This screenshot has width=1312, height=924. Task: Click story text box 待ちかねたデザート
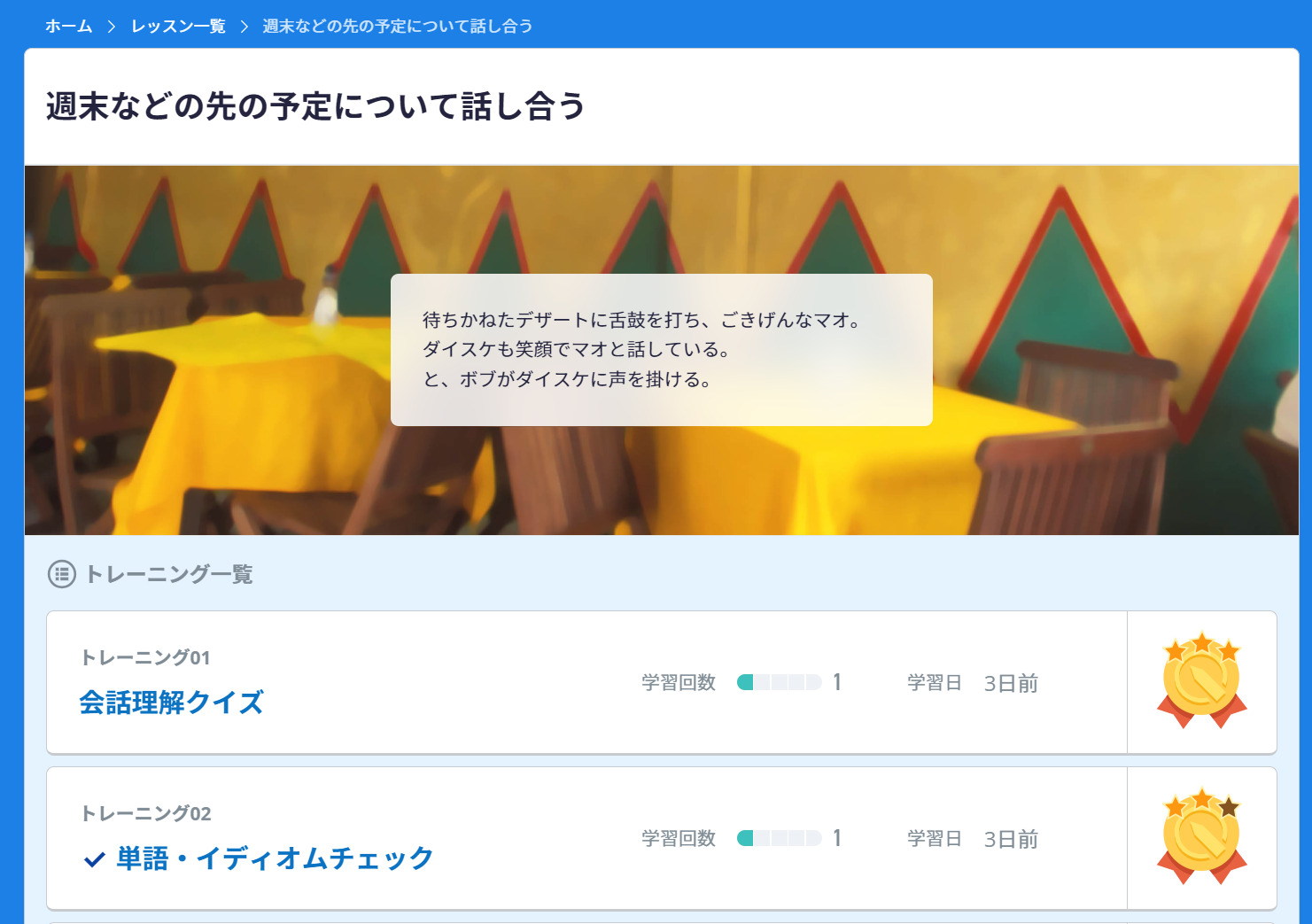tap(662, 350)
